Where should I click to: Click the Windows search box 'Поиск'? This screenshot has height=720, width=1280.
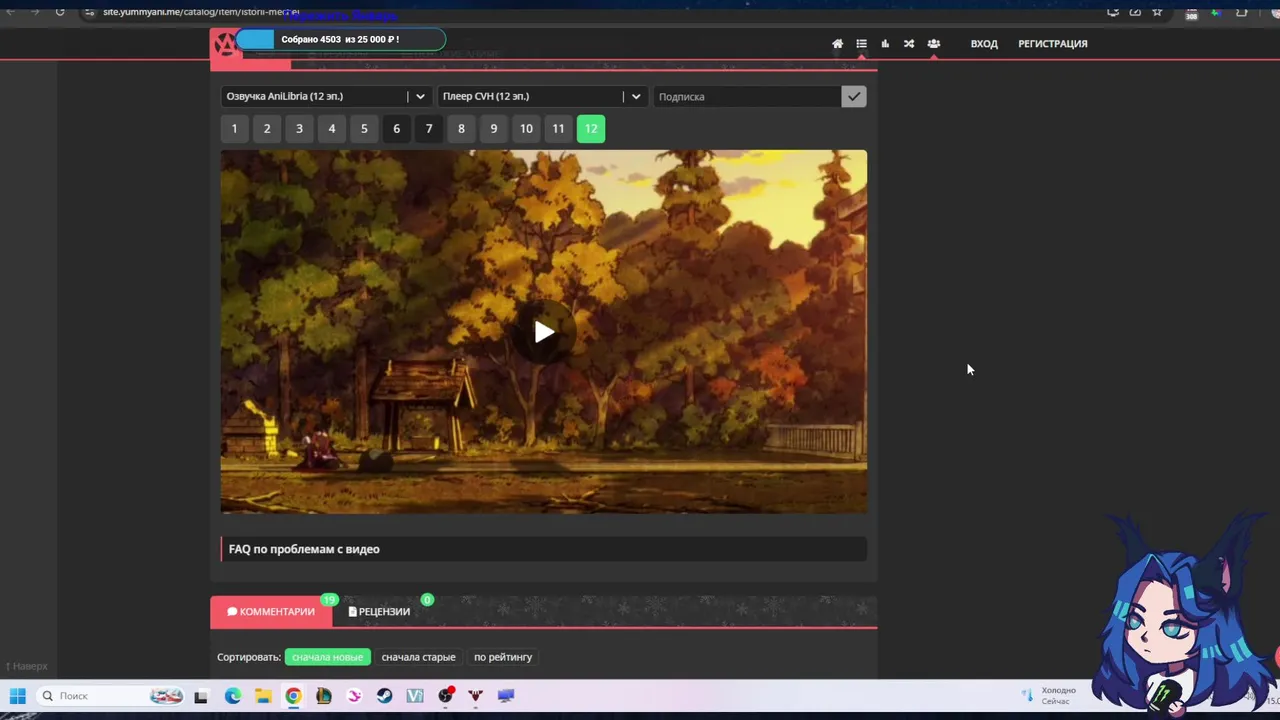click(x=112, y=696)
